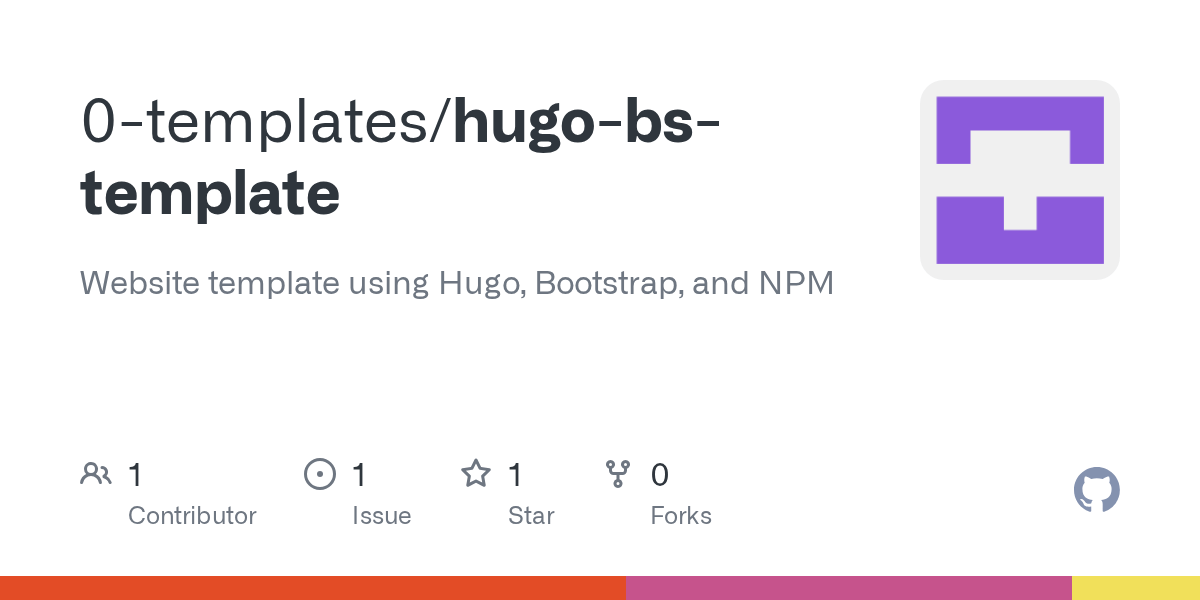Click the yellow language bar segment
The width and height of the screenshot is (1200, 600).
click(1136, 588)
